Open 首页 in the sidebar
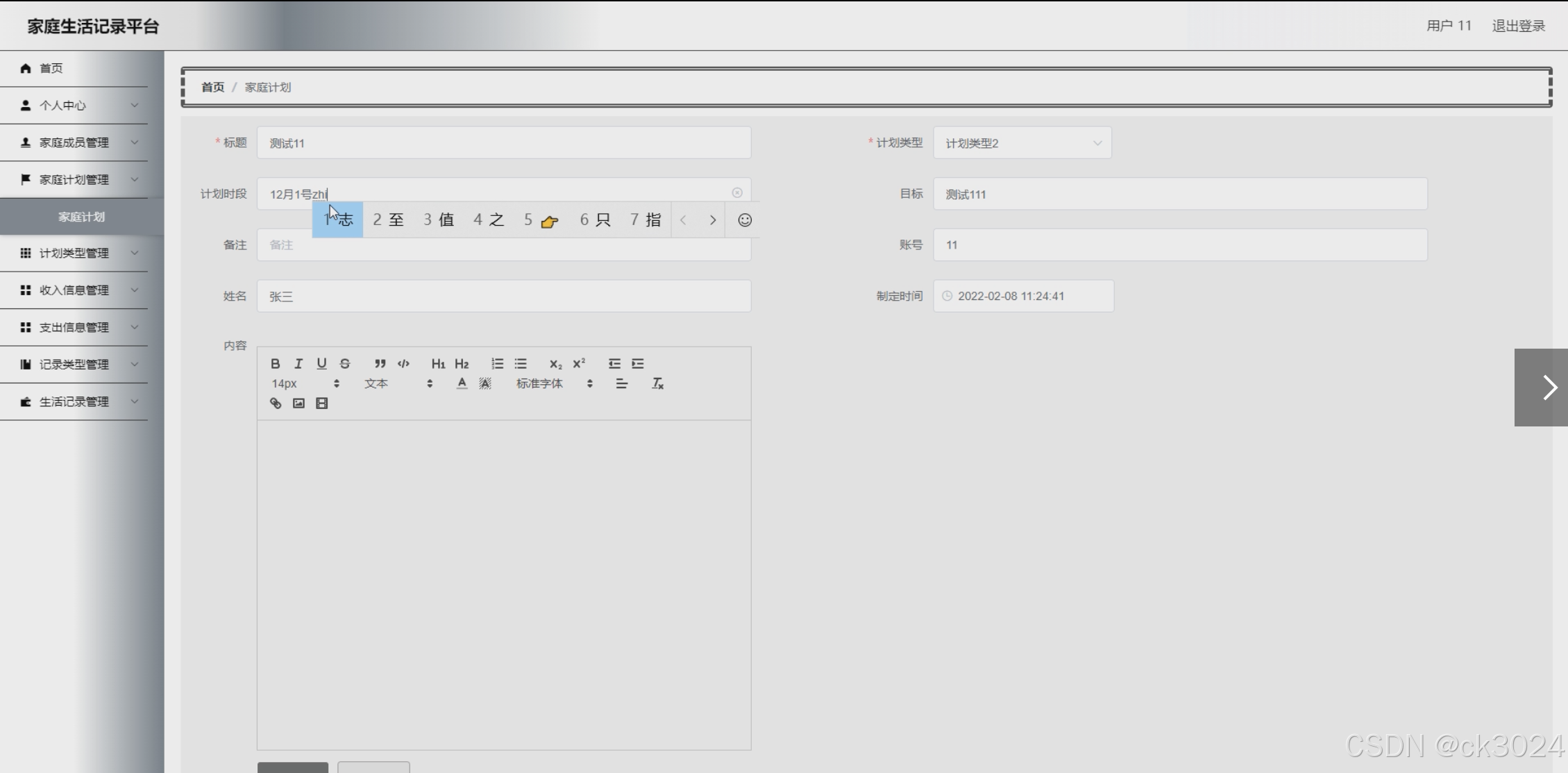 pos(74,68)
